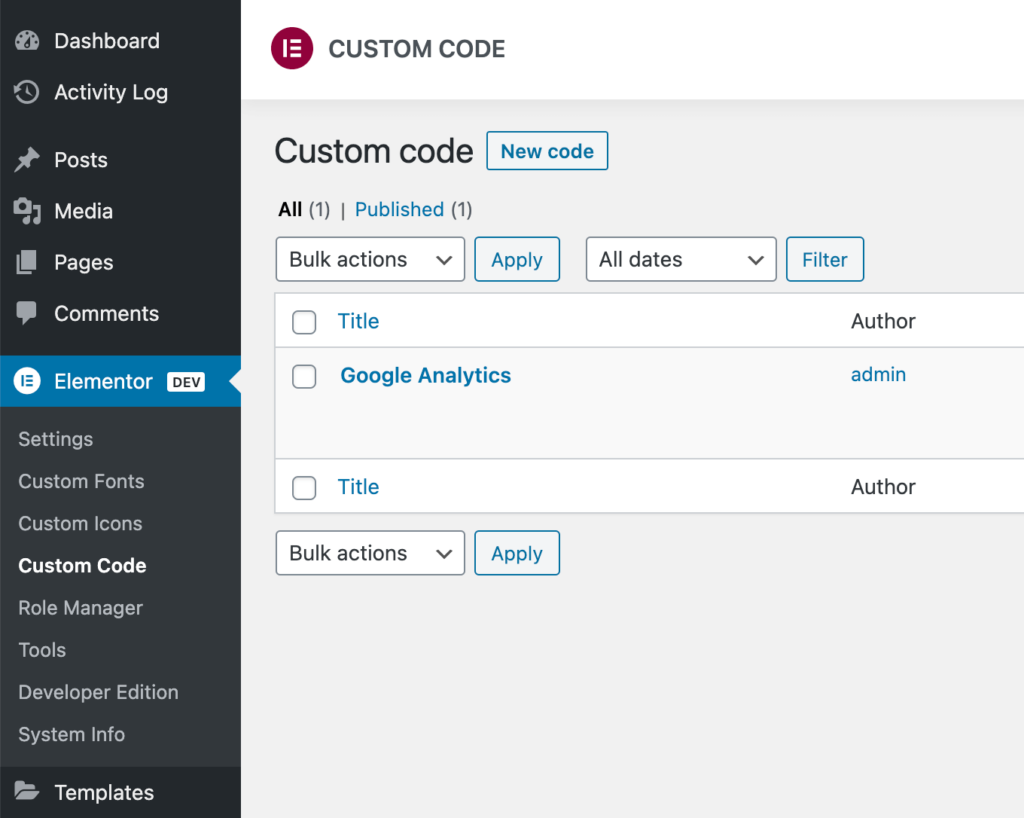Click the Dashboard gauge icon
Screen dimensions: 1024x818
(27, 40)
